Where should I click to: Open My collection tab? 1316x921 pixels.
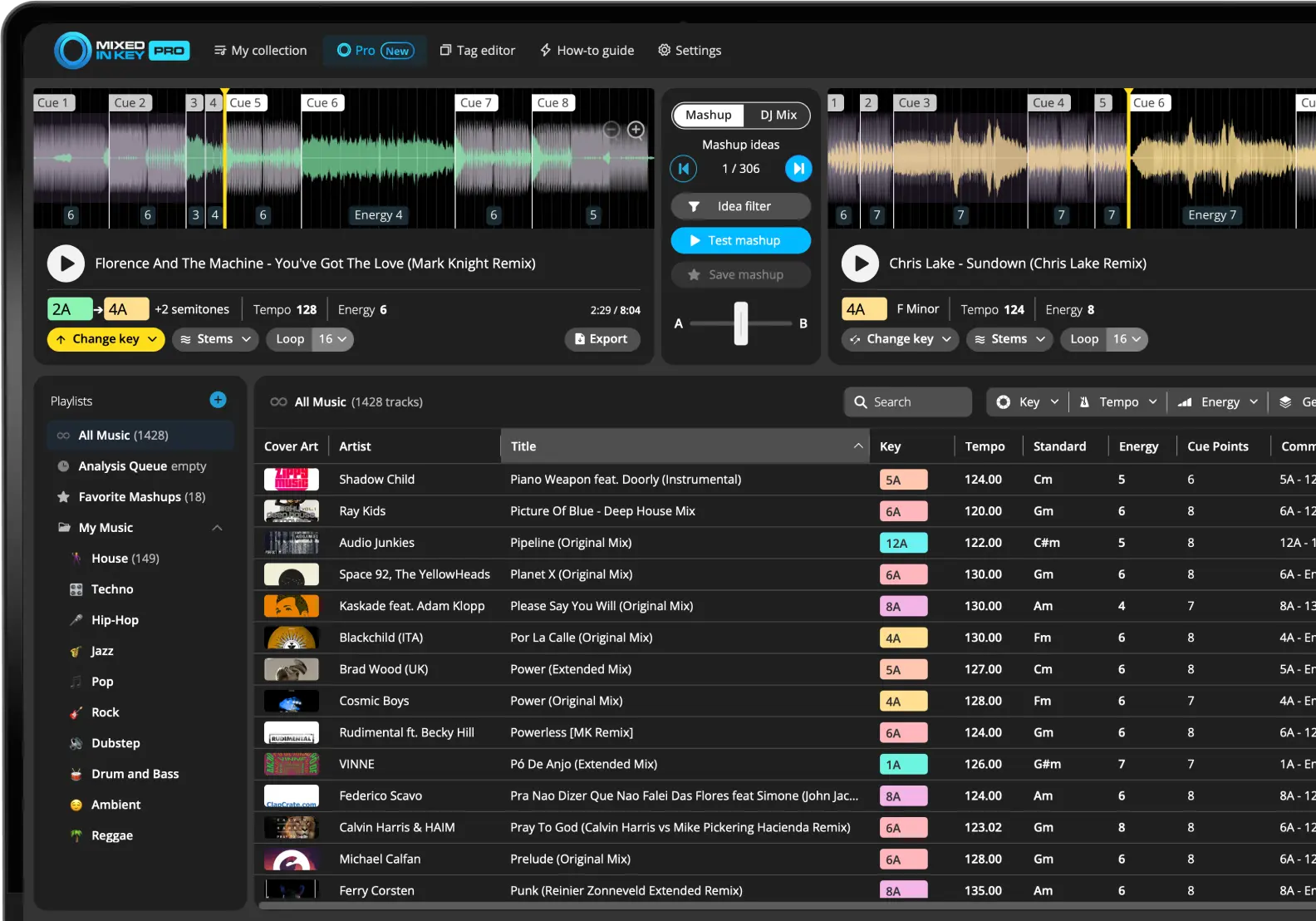click(260, 51)
